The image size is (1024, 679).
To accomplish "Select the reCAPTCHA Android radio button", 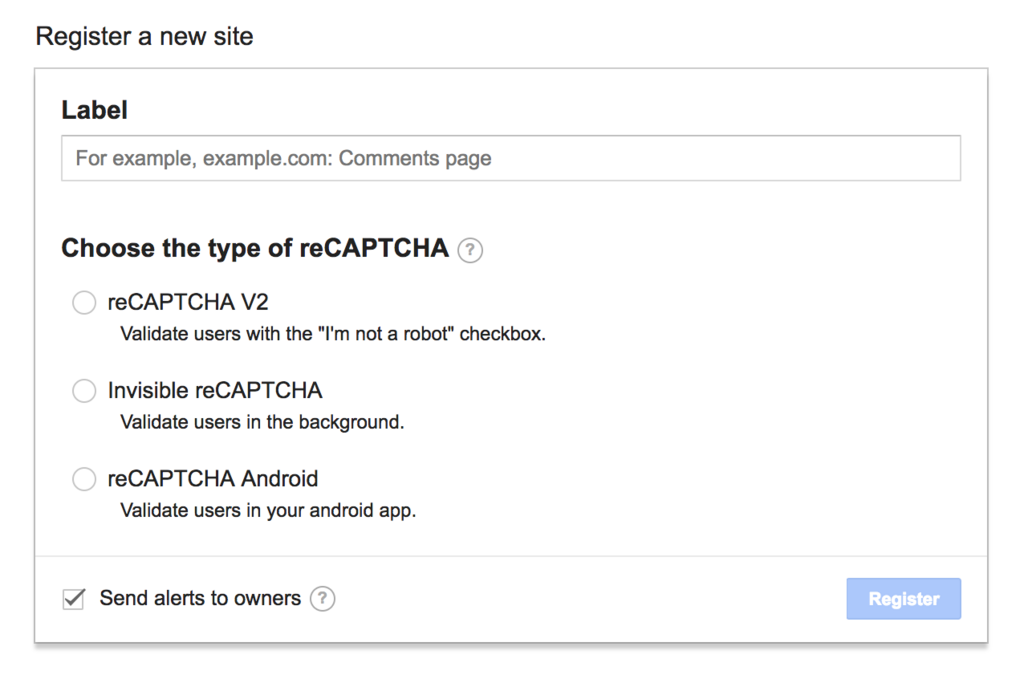I will pyautogui.click(x=84, y=479).
